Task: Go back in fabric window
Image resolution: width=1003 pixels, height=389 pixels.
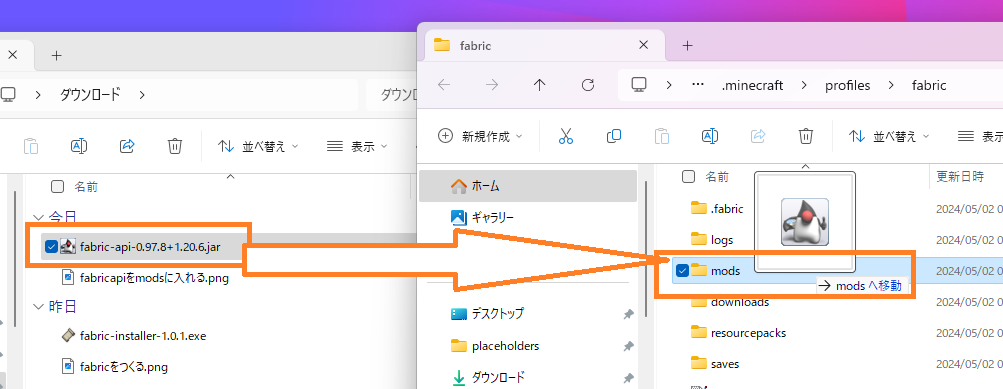Action: coord(444,85)
